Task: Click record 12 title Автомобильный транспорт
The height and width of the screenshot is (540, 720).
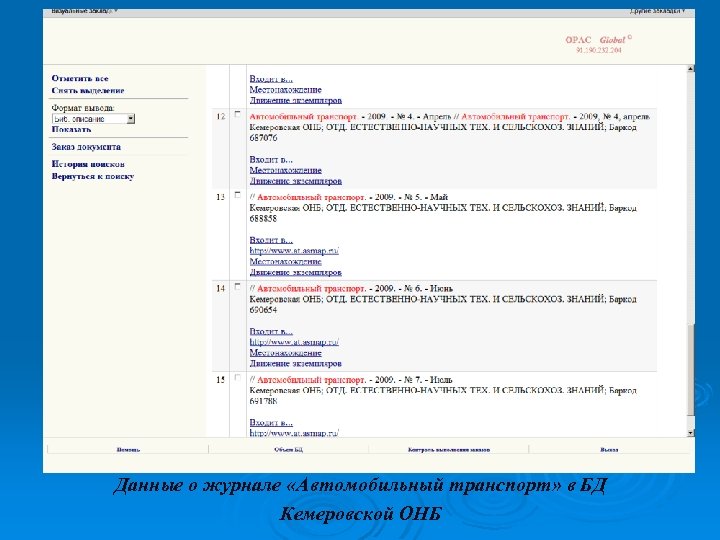Action: (303, 117)
